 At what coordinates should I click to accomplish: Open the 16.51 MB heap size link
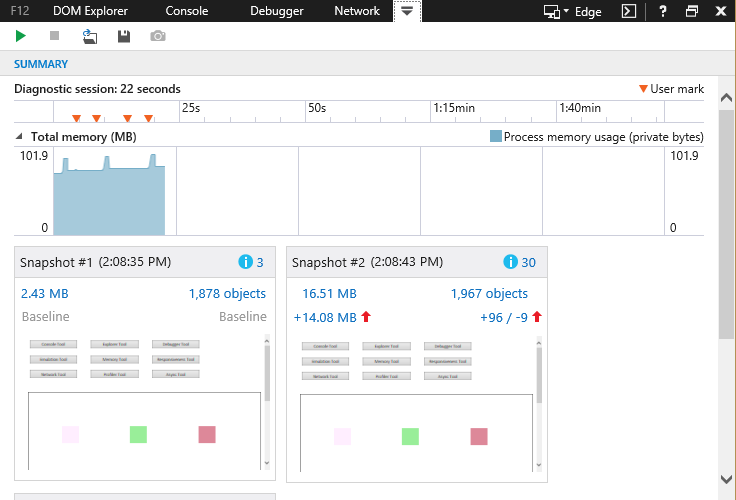329,294
